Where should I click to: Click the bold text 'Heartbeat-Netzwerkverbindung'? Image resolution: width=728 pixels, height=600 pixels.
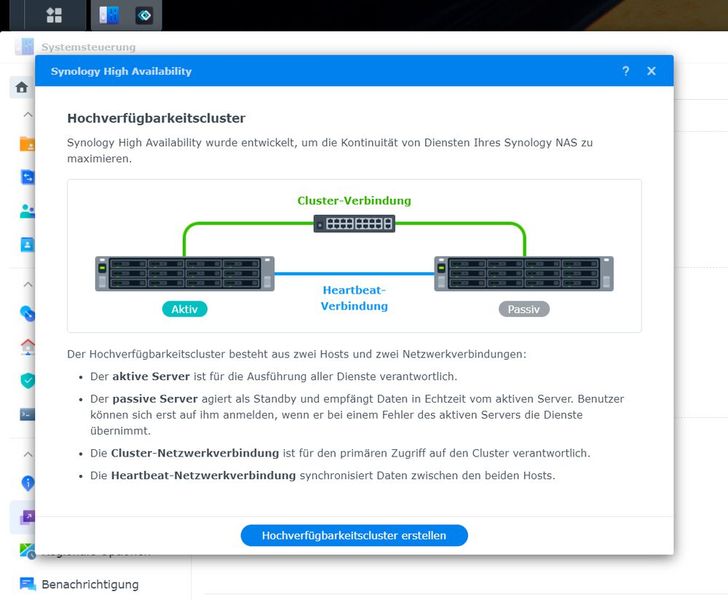[203, 475]
